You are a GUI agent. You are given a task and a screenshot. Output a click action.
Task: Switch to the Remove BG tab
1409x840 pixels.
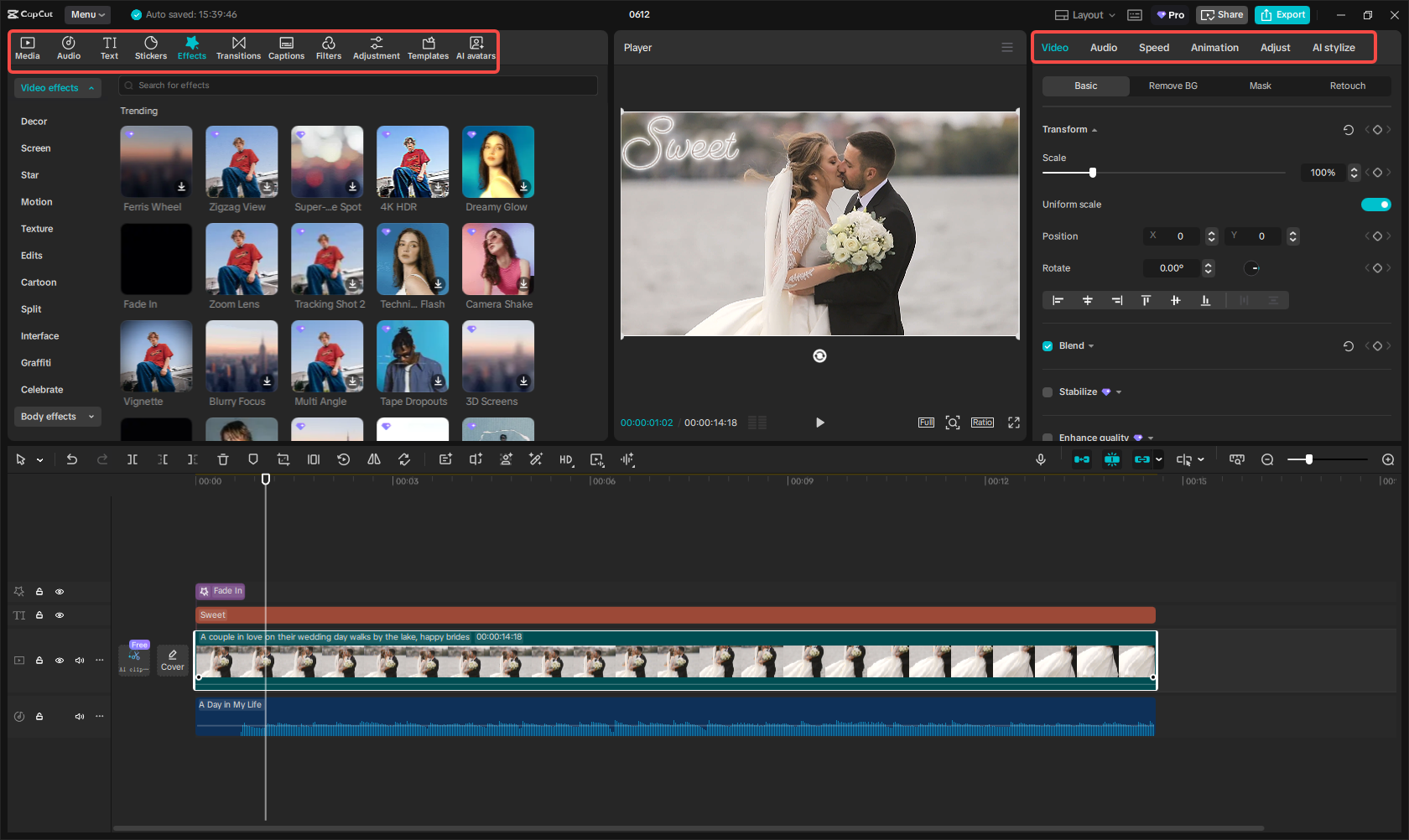[x=1172, y=86]
